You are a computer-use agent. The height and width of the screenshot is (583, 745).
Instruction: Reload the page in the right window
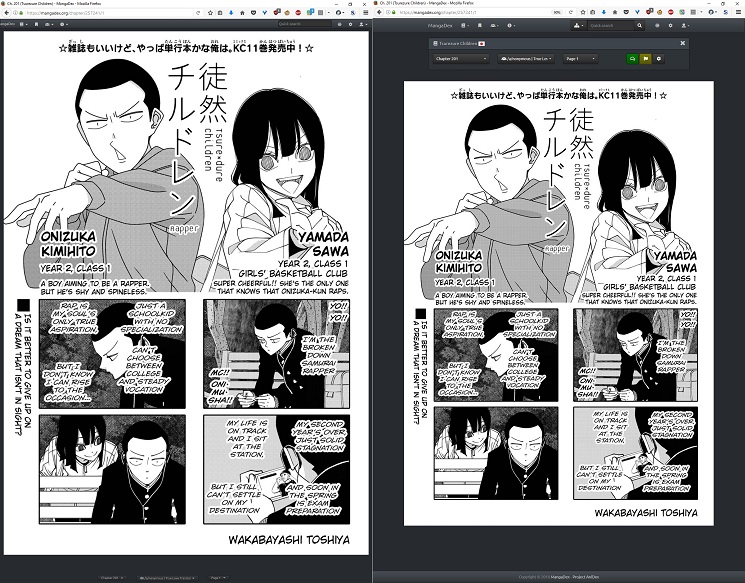point(571,12)
